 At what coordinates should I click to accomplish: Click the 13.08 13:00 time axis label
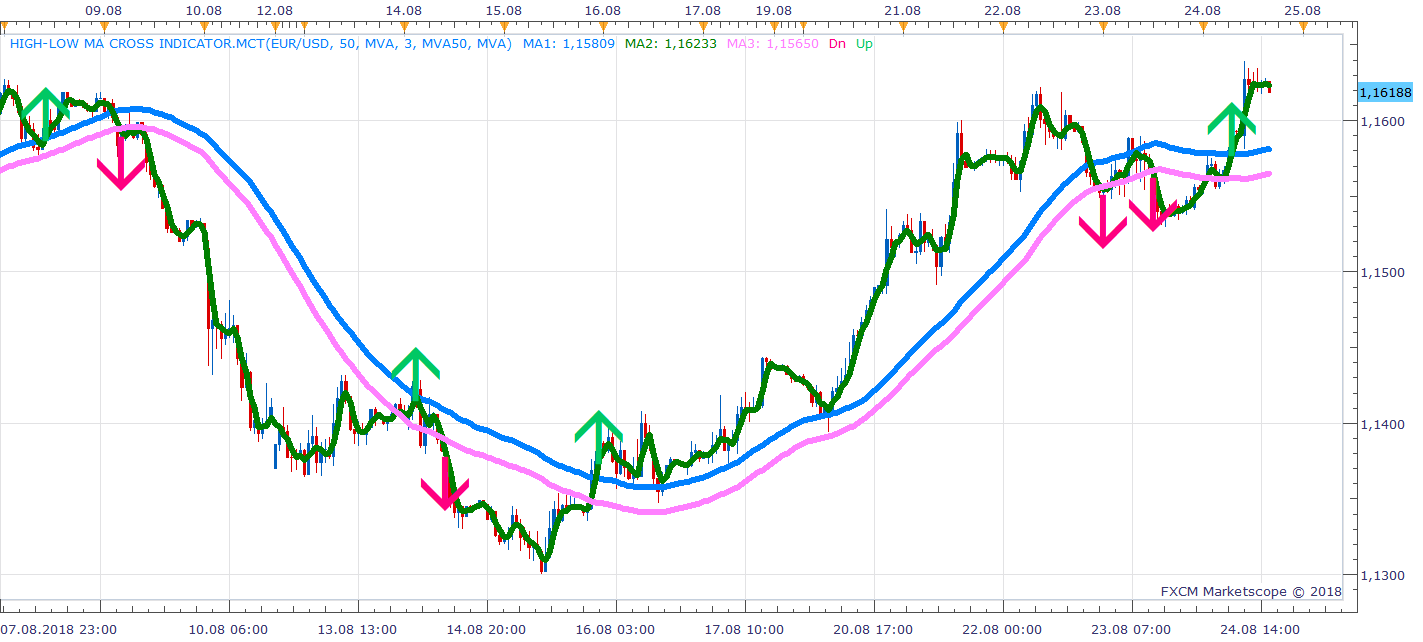(358, 629)
